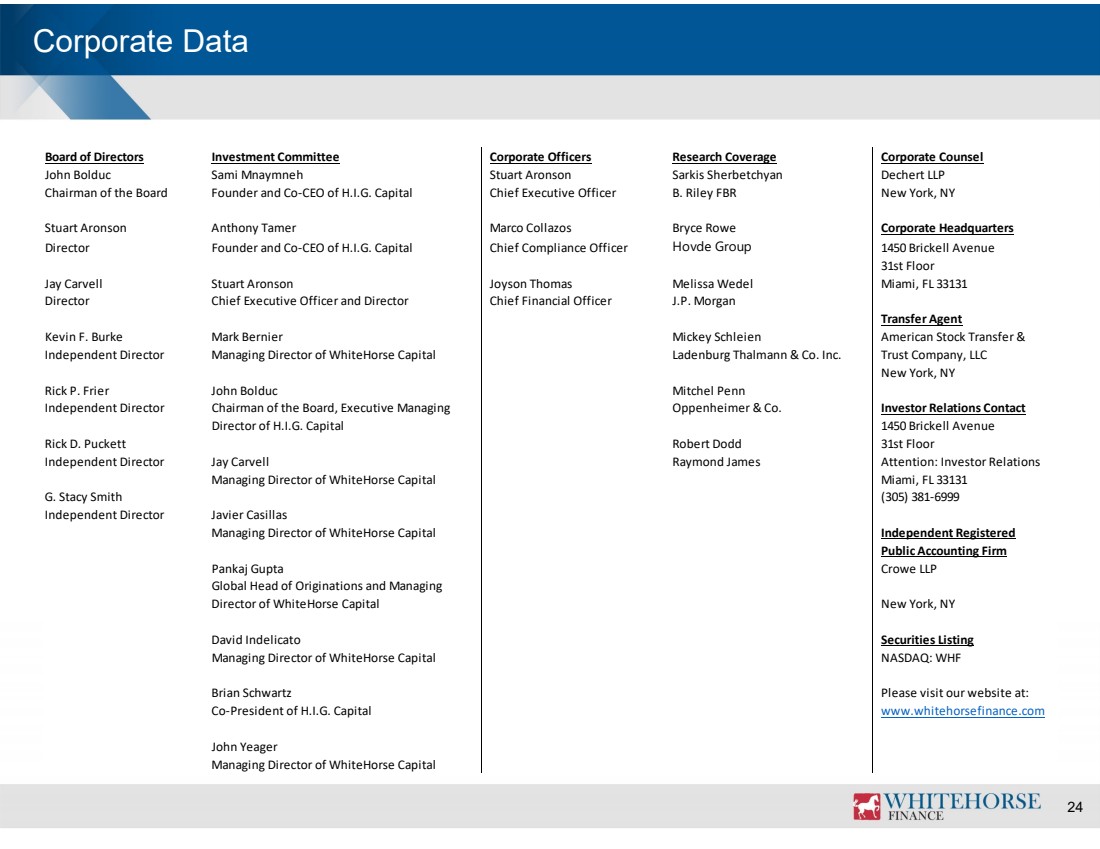
Task: Click the 'Securities Listing' heading
Action: point(927,640)
